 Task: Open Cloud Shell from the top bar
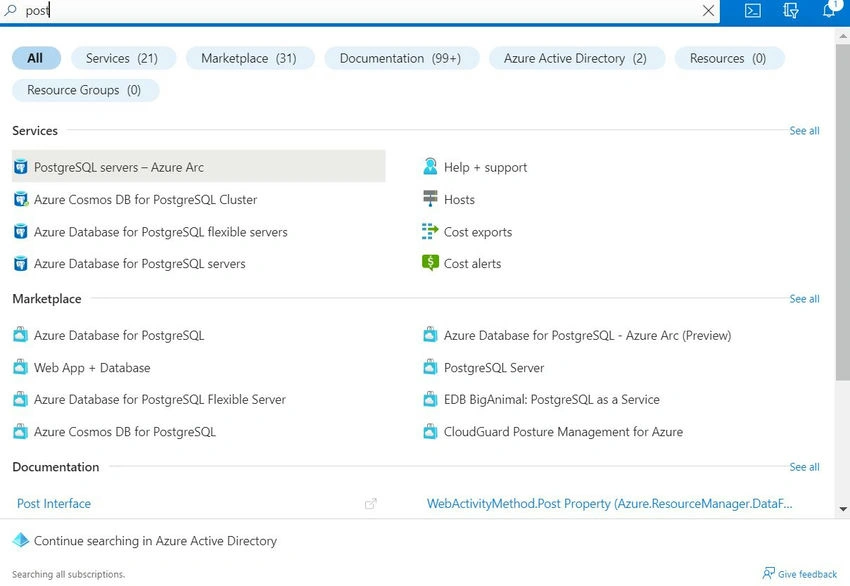click(x=752, y=10)
